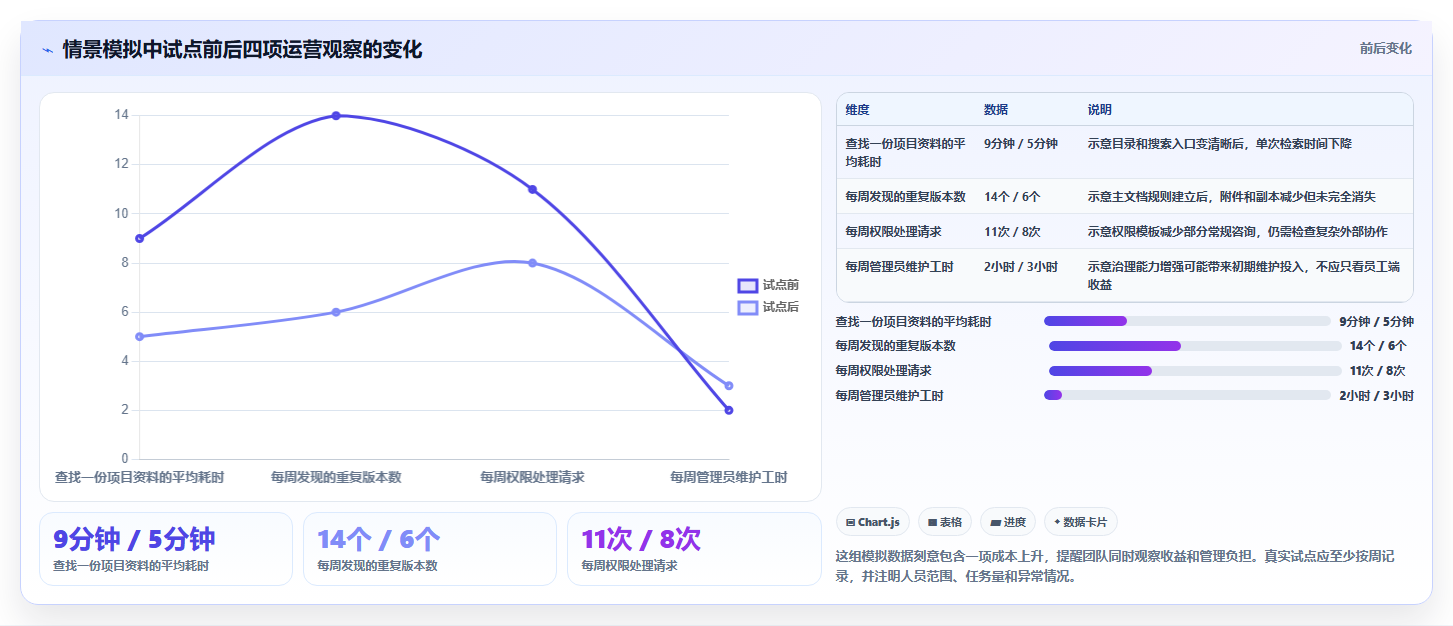Click the 试点后 data point at value 5
This screenshot has height=626, width=1453.
140,336
